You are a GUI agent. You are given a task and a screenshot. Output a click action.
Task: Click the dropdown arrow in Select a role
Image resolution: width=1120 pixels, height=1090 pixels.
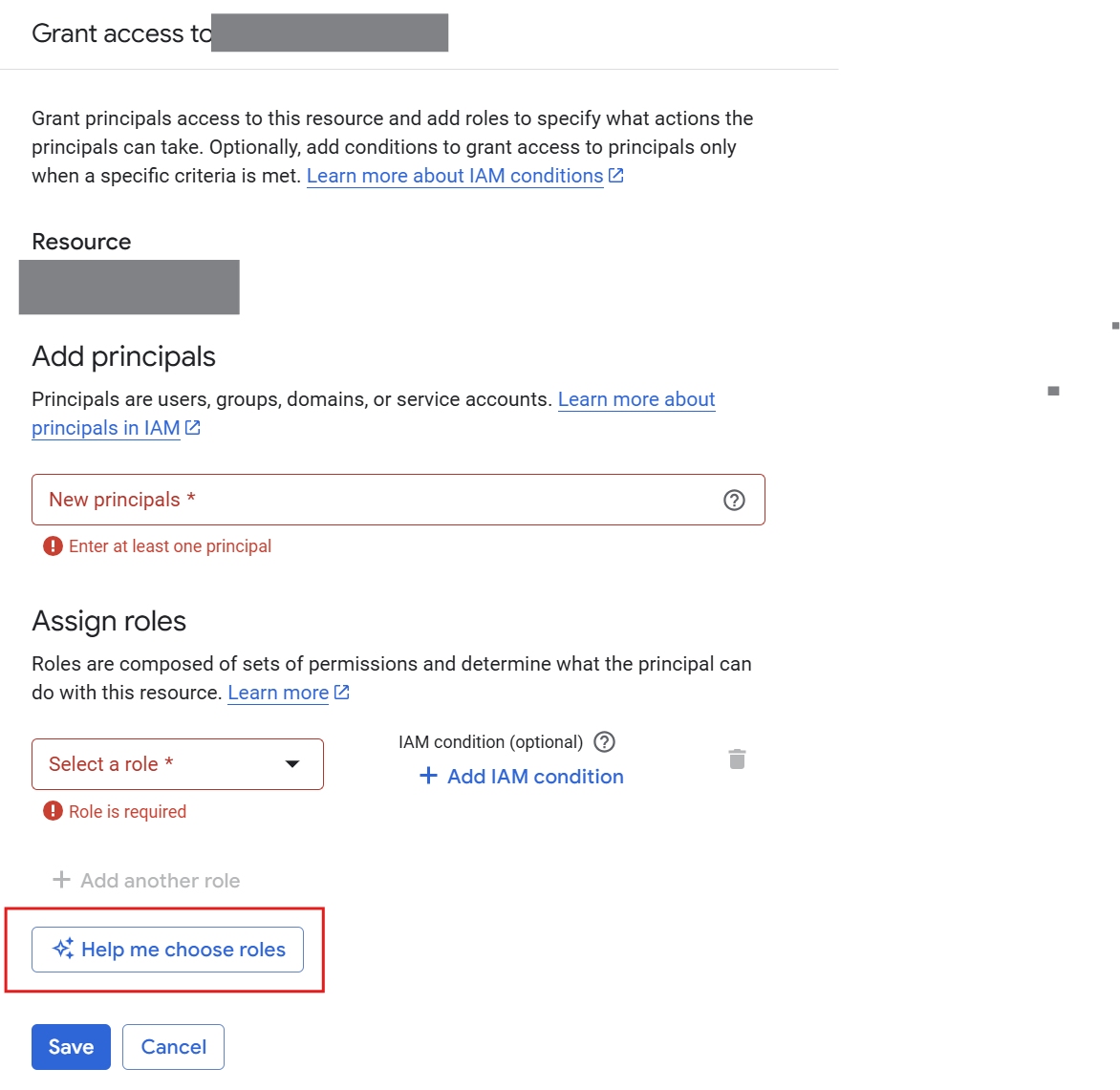(292, 764)
